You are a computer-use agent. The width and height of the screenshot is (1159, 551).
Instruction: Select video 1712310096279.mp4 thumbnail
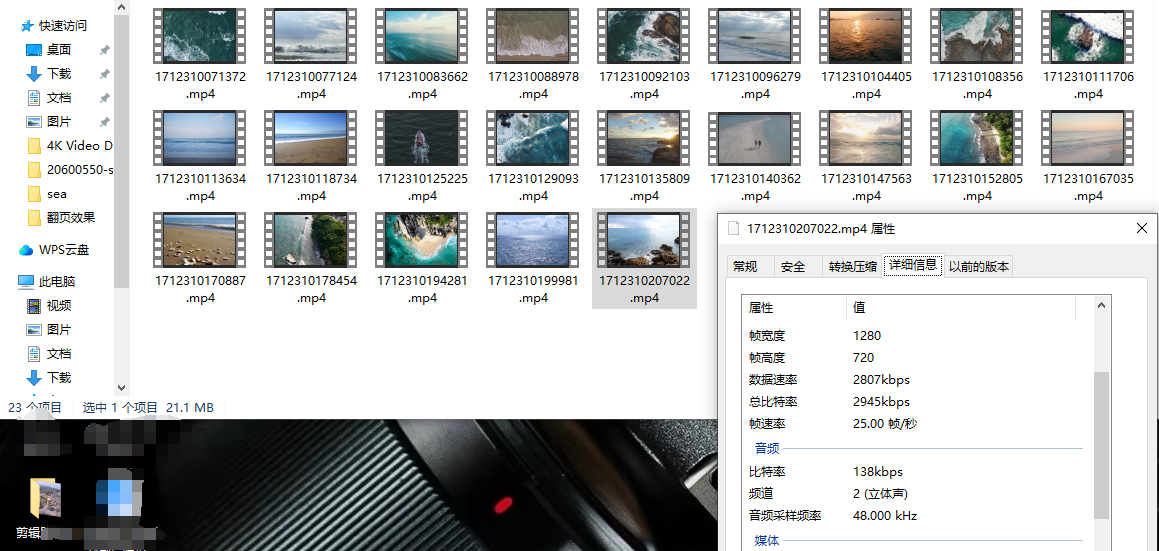pyautogui.click(x=754, y=36)
